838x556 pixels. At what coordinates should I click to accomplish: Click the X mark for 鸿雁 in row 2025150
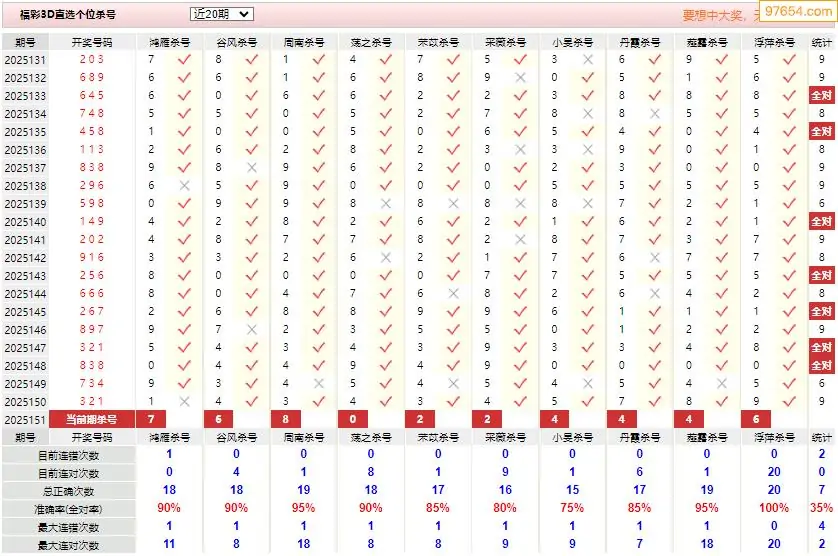(184, 401)
